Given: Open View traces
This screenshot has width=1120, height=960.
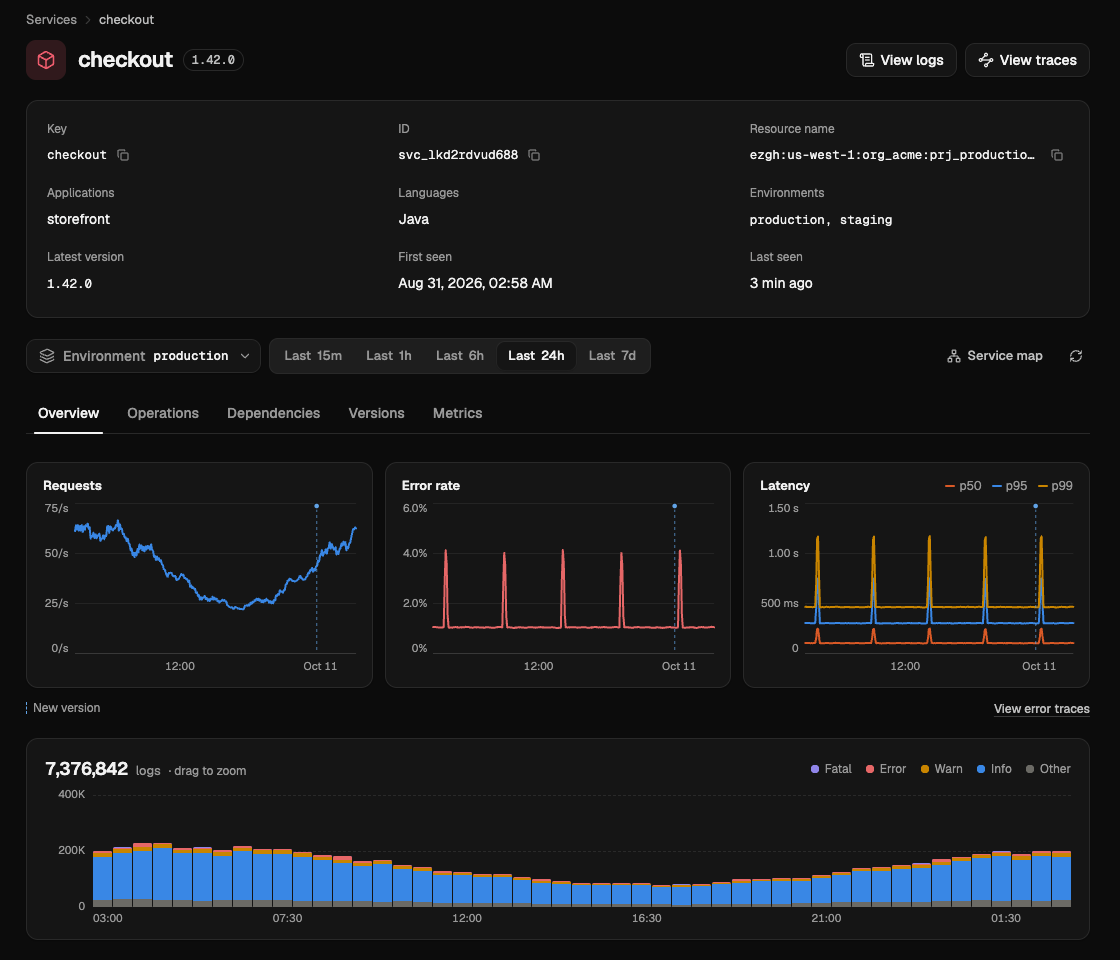Looking at the screenshot, I should point(1027,60).
